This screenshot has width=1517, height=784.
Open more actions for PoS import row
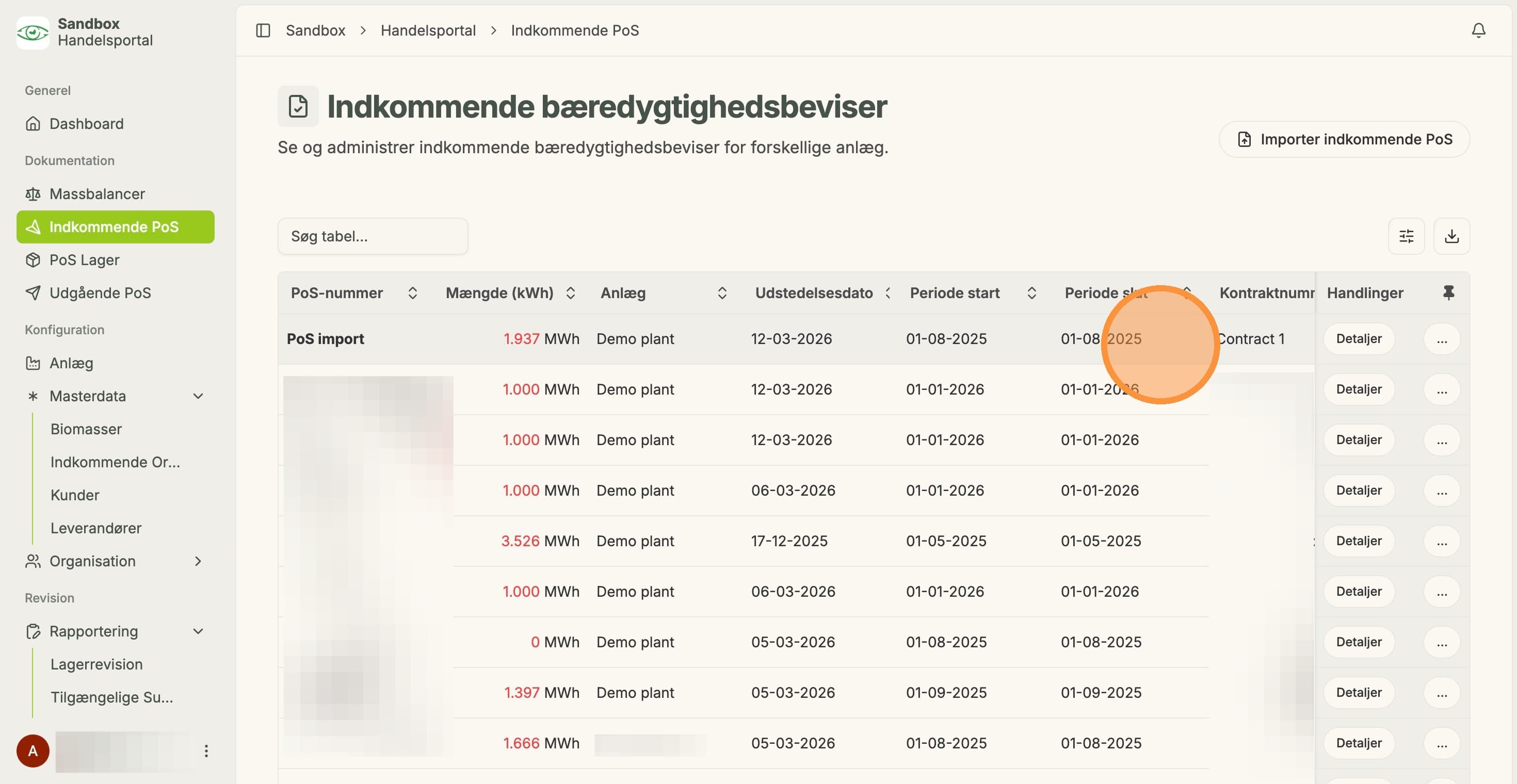[x=1441, y=339]
